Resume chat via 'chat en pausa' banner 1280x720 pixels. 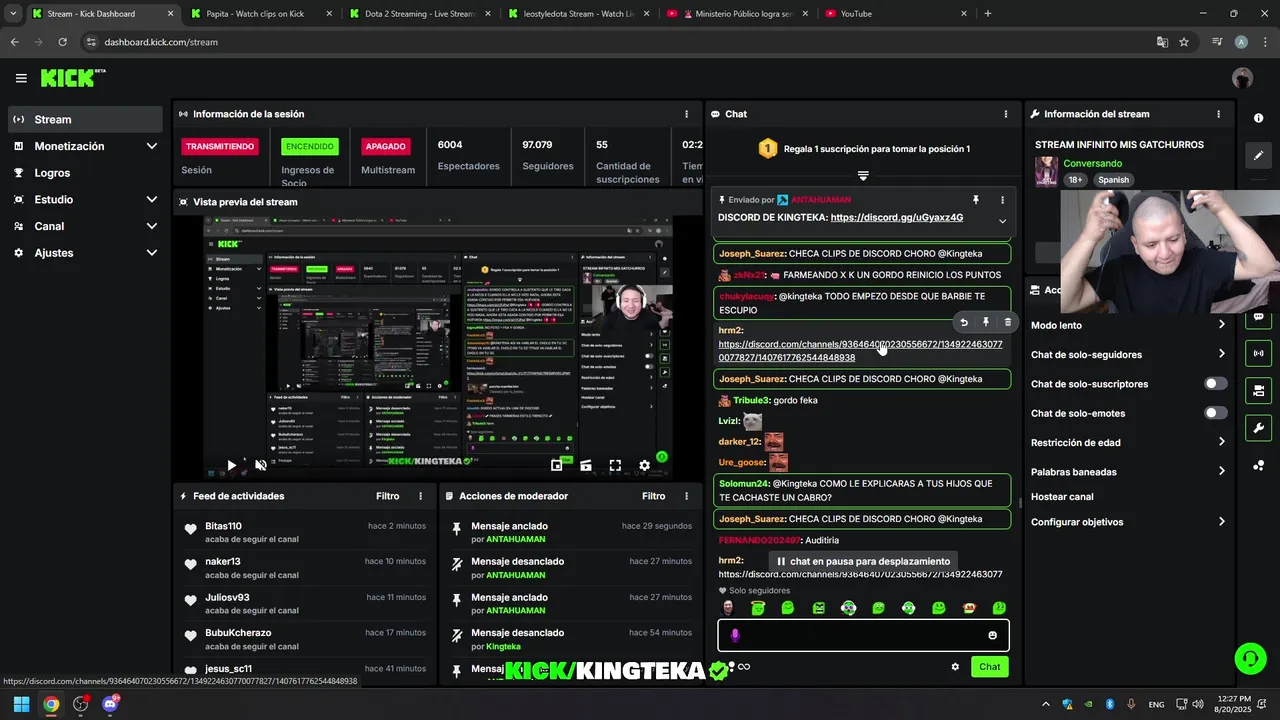[863, 561]
